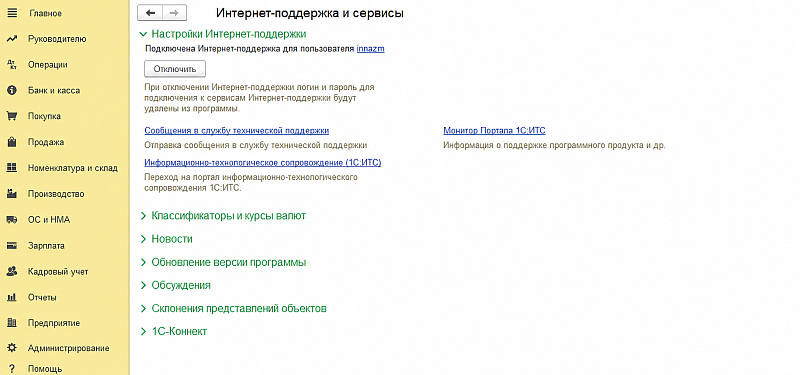Click the Отключить button
The width and height of the screenshot is (800, 375).
pos(175,68)
